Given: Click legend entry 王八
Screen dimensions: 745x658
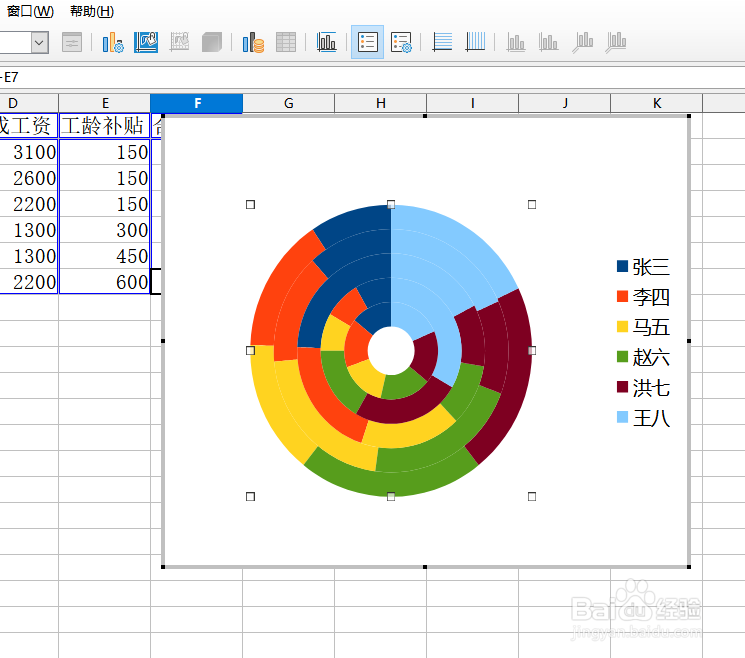Looking at the screenshot, I should coord(651,418).
